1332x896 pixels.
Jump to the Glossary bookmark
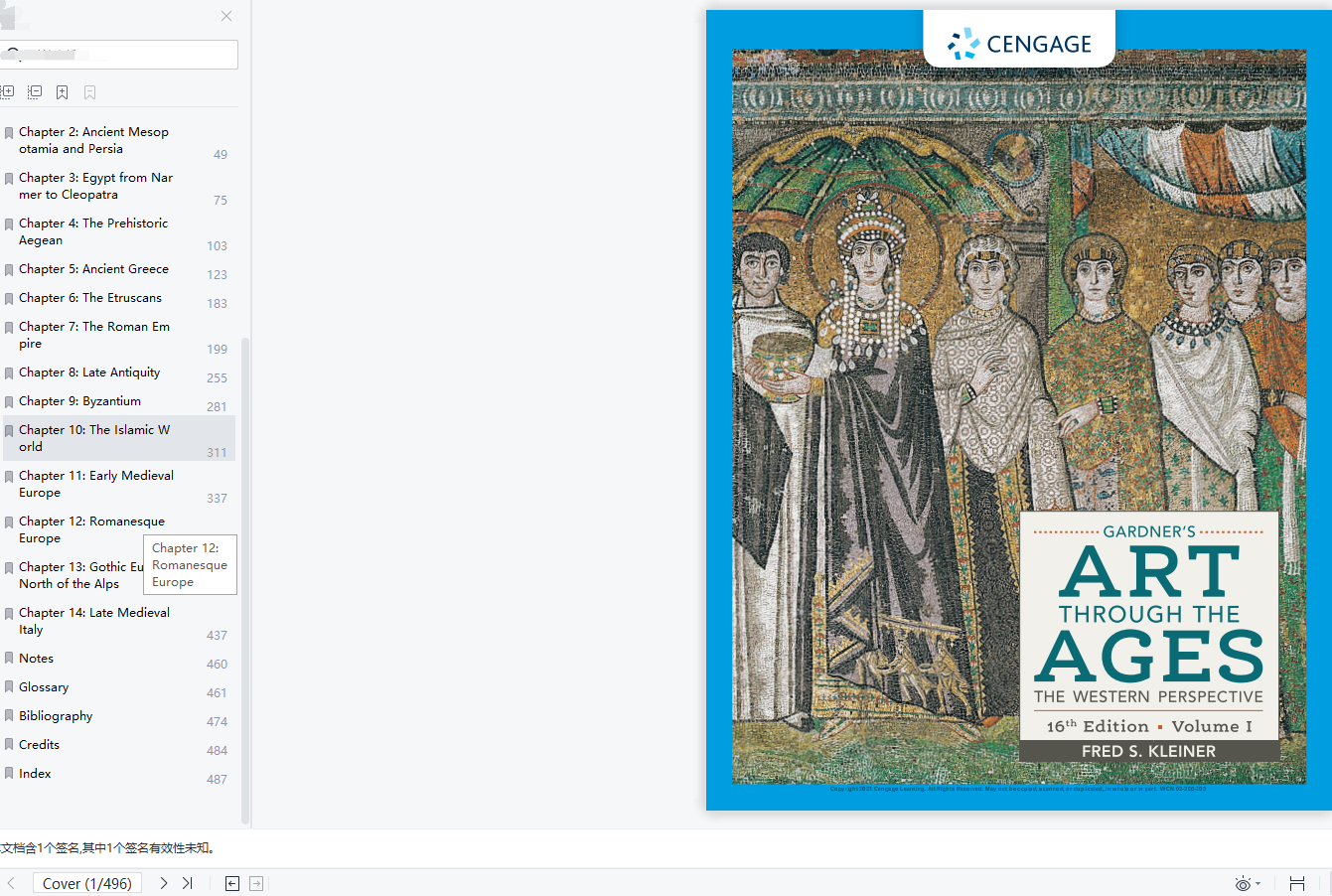click(x=44, y=687)
